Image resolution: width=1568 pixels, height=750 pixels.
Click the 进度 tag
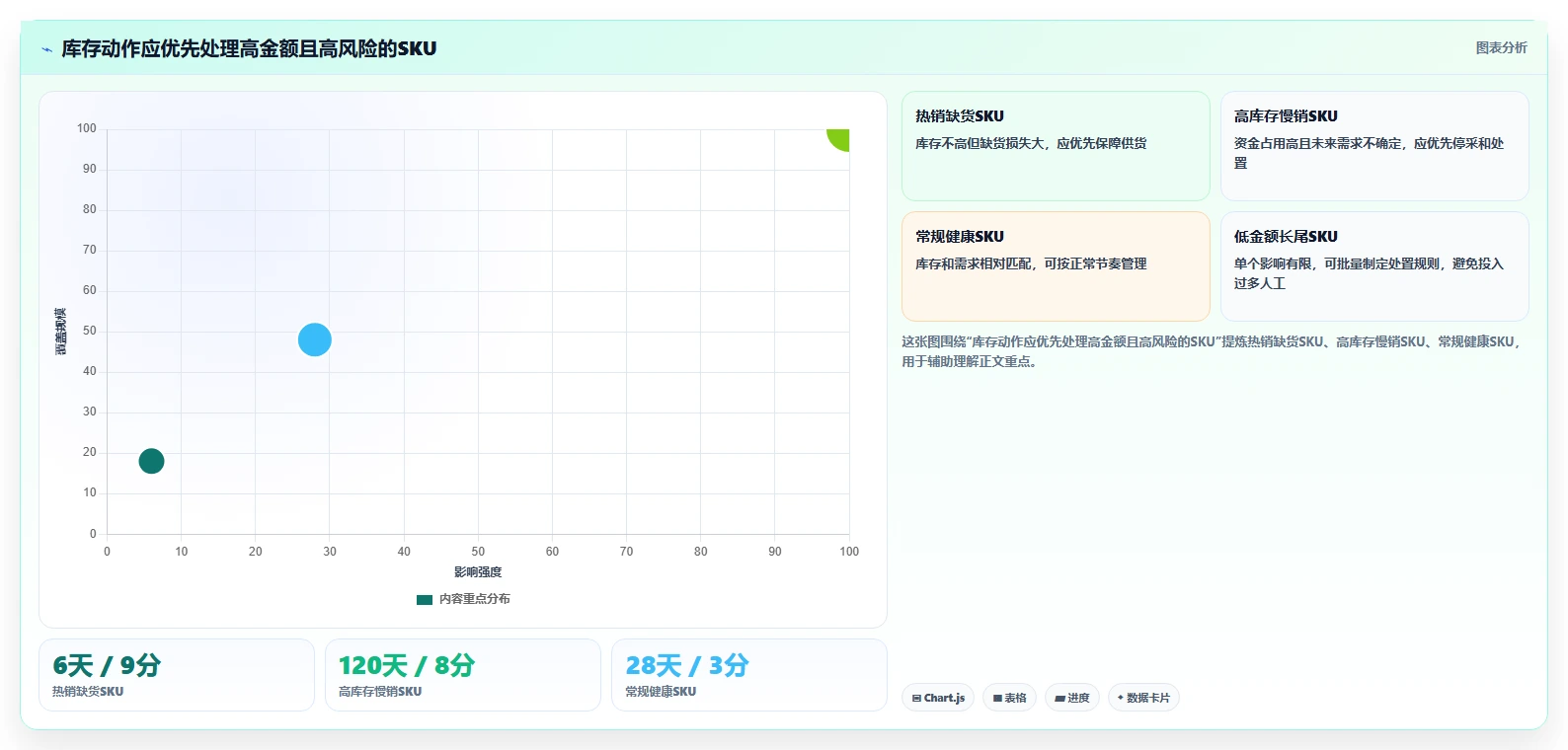1071,698
